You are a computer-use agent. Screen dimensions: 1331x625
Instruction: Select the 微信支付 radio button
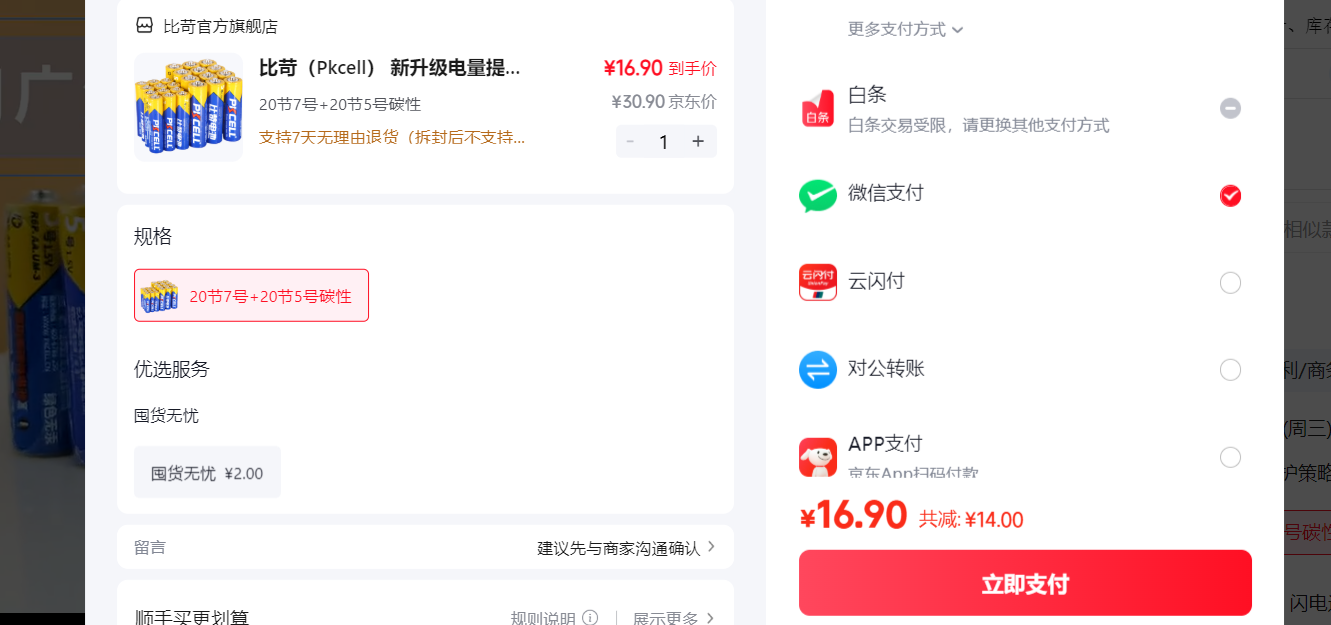(1230, 195)
